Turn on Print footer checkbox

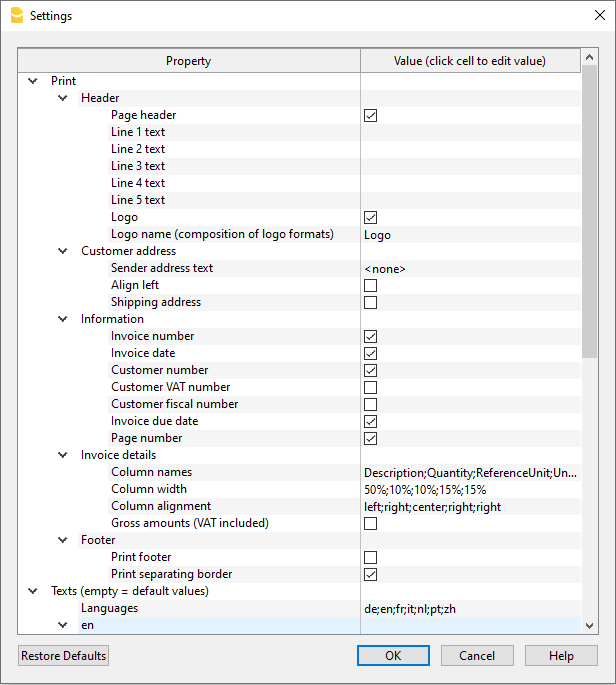point(371,557)
